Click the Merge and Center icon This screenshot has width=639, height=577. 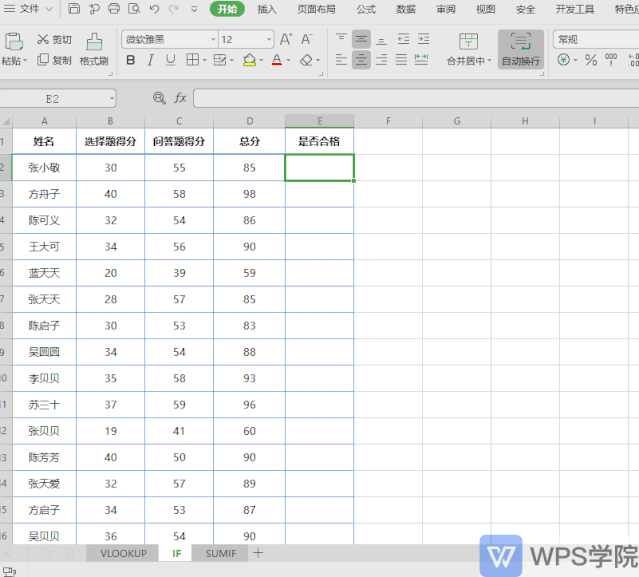468,41
